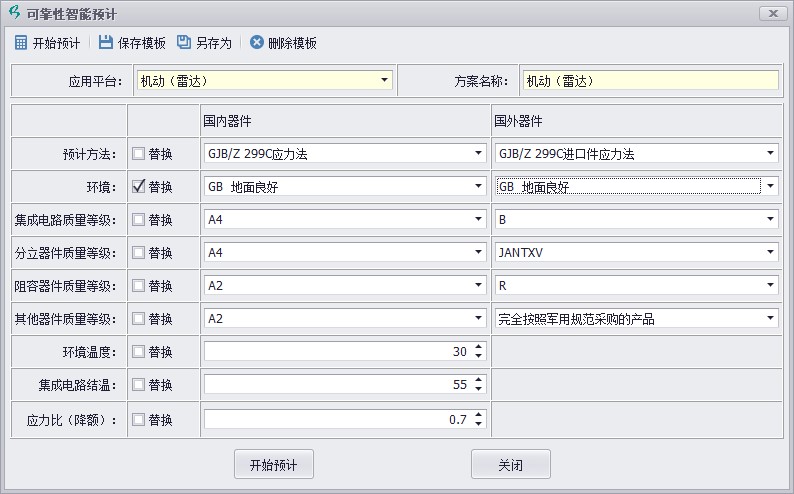Click the 删除模板 delete icon
This screenshot has height=494, width=794.
pyautogui.click(x=257, y=43)
